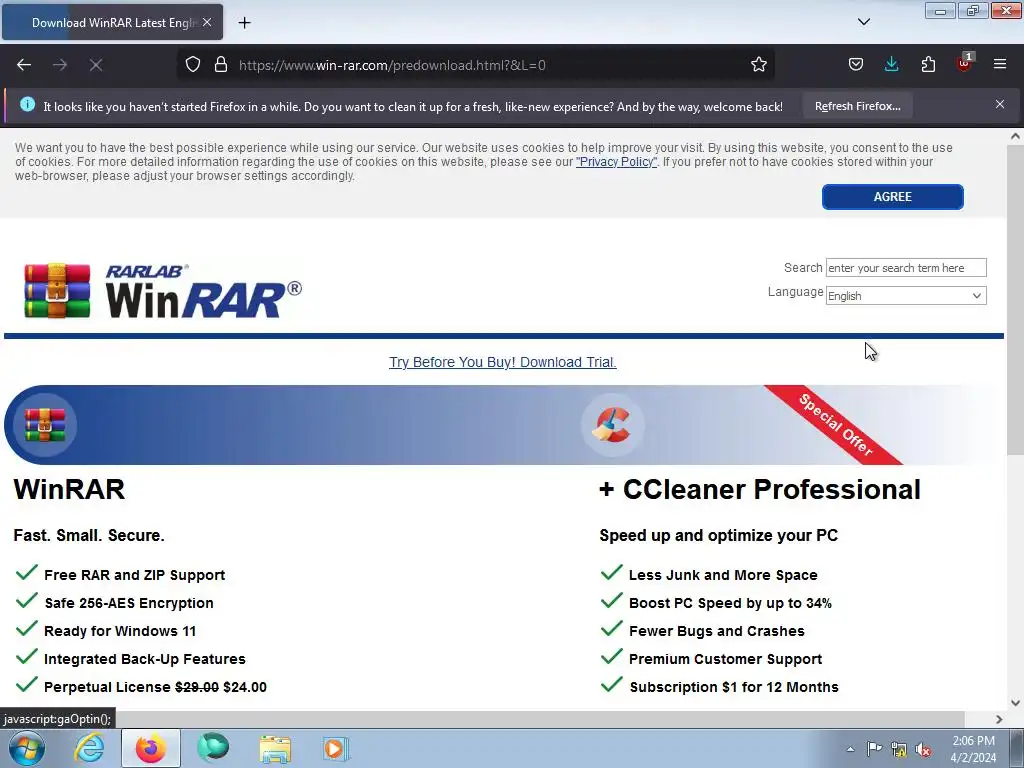The image size is (1024, 768).
Task: Click the Refresh Firefox... button
Action: click(x=857, y=106)
